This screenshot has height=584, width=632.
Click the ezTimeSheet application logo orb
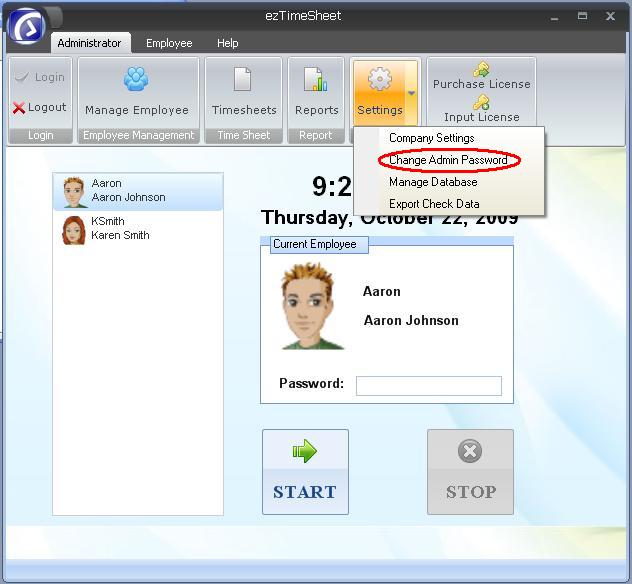pyautogui.click(x=26, y=27)
